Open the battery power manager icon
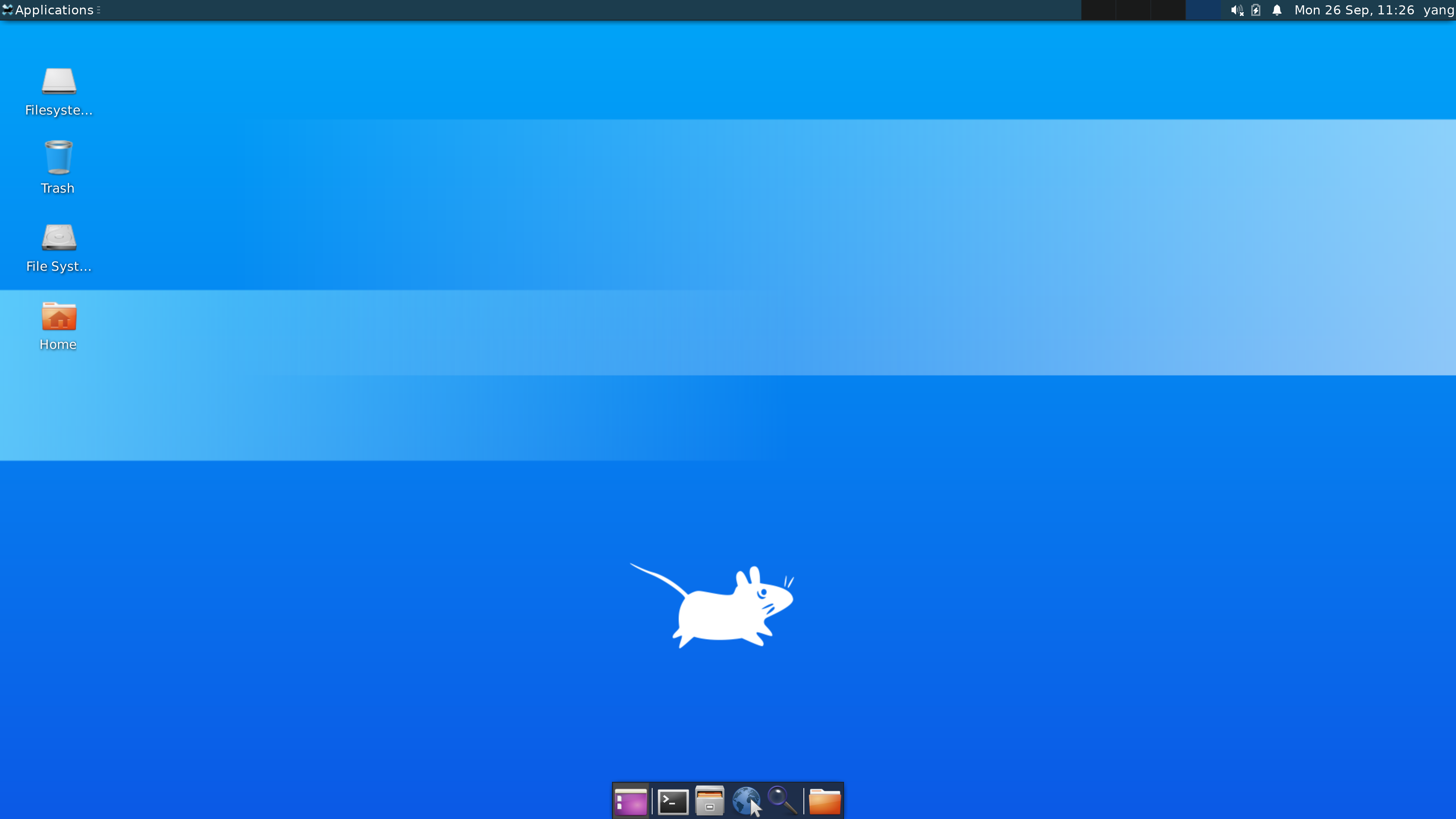The height and width of the screenshot is (819, 1456). click(1256, 10)
